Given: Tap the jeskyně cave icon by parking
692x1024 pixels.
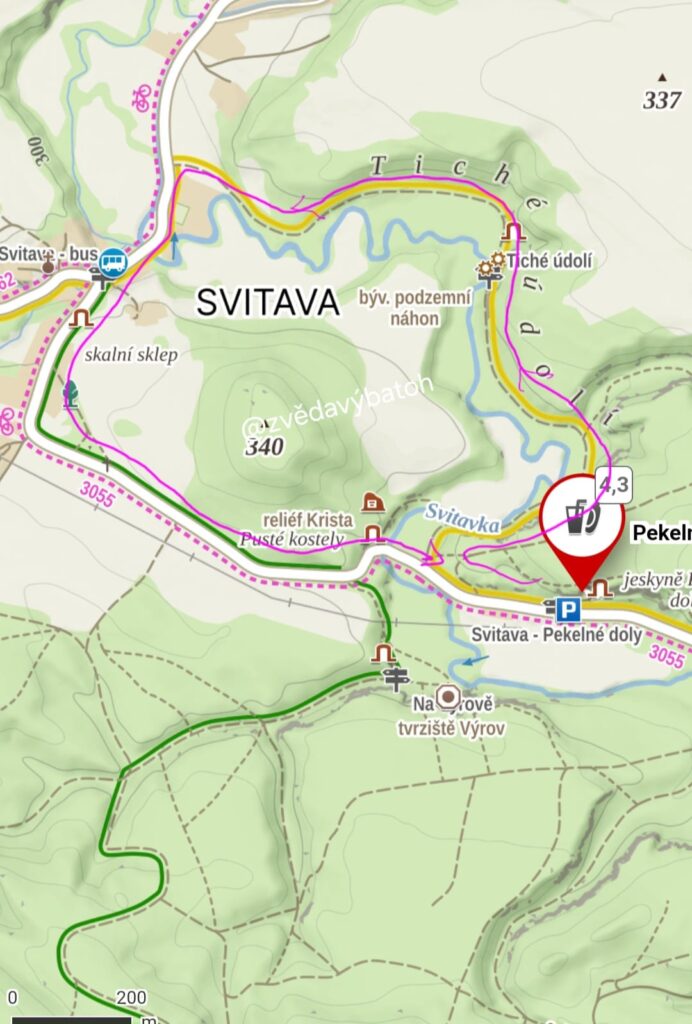Looking at the screenshot, I should coord(599,588).
